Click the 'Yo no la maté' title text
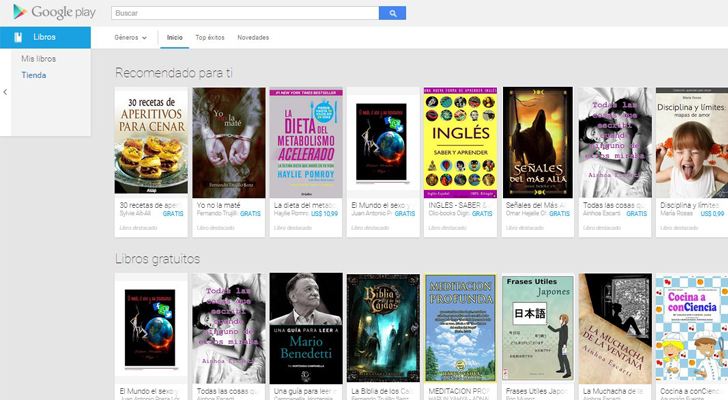728x400 pixels. tap(218, 205)
